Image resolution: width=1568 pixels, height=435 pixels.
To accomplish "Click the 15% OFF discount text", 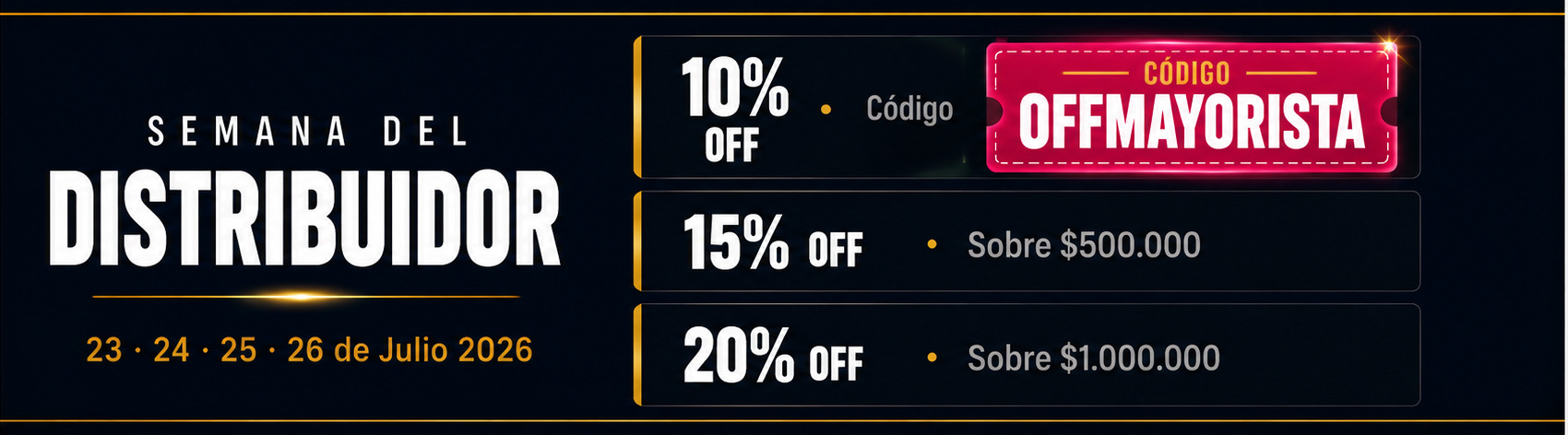I will (x=773, y=242).
